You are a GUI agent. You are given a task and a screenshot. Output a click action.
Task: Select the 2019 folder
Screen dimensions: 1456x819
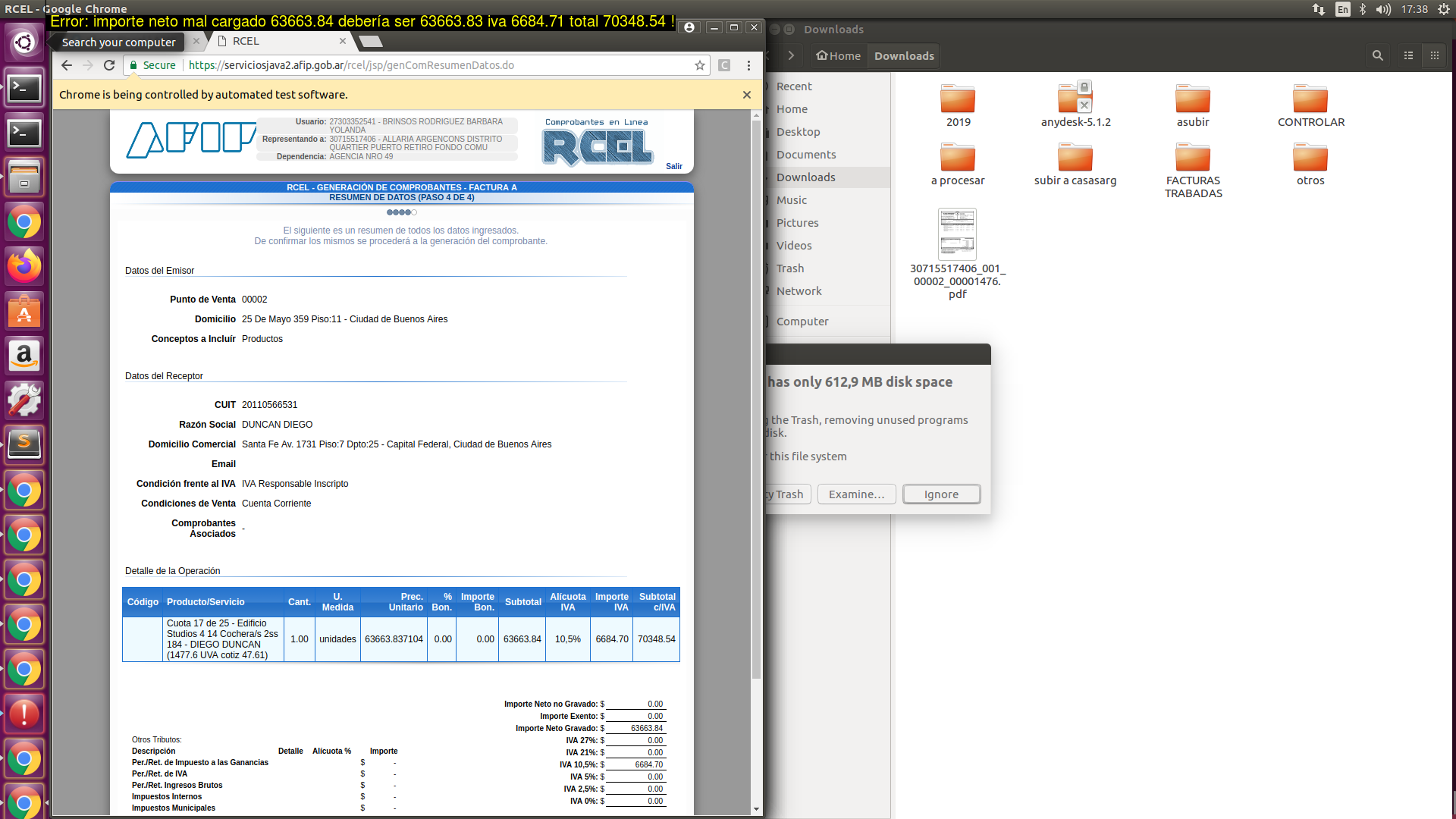point(958,105)
